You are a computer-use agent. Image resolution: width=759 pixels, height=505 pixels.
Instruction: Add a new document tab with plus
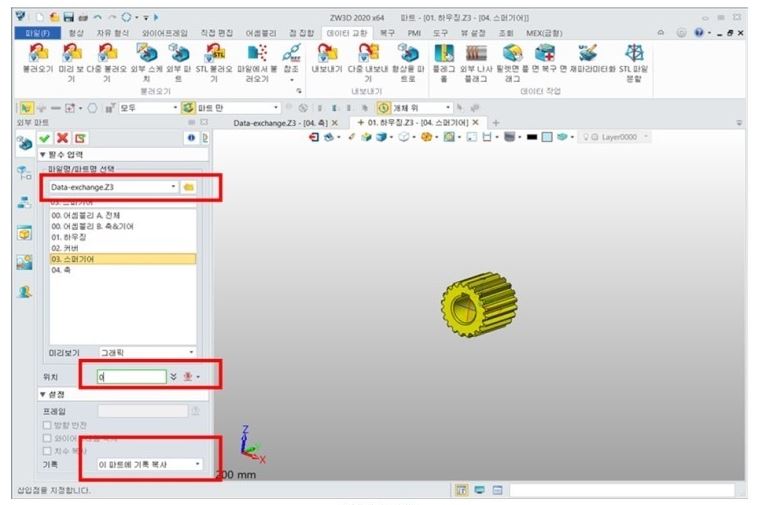[496, 123]
